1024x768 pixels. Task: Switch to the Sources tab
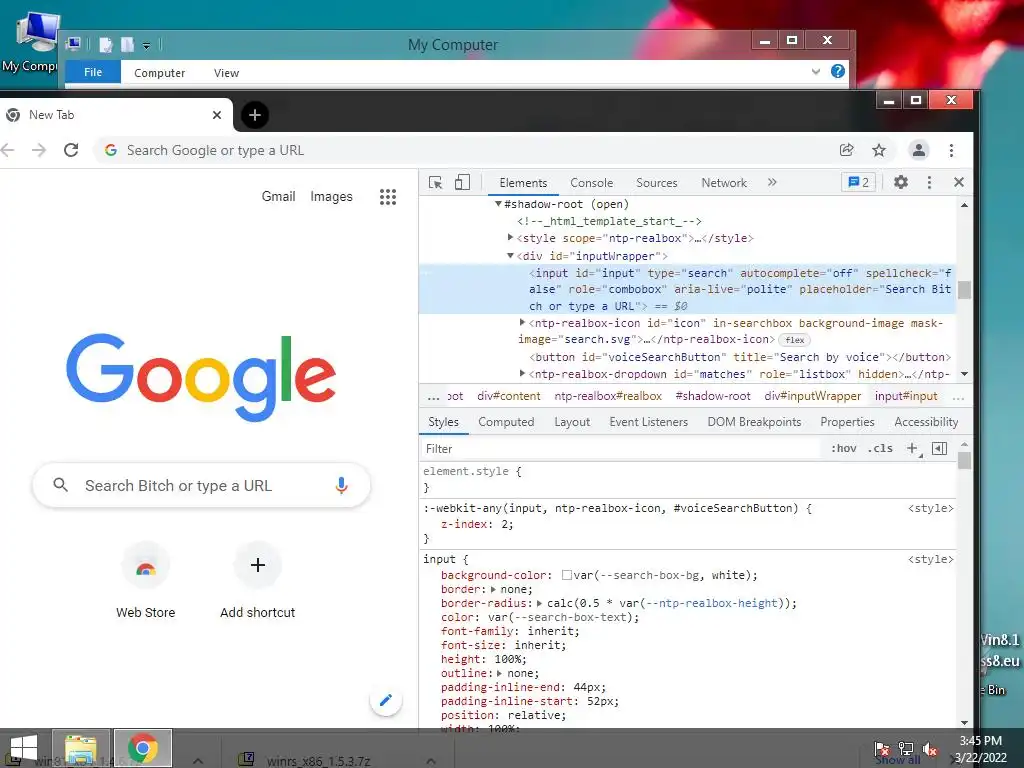point(656,183)
